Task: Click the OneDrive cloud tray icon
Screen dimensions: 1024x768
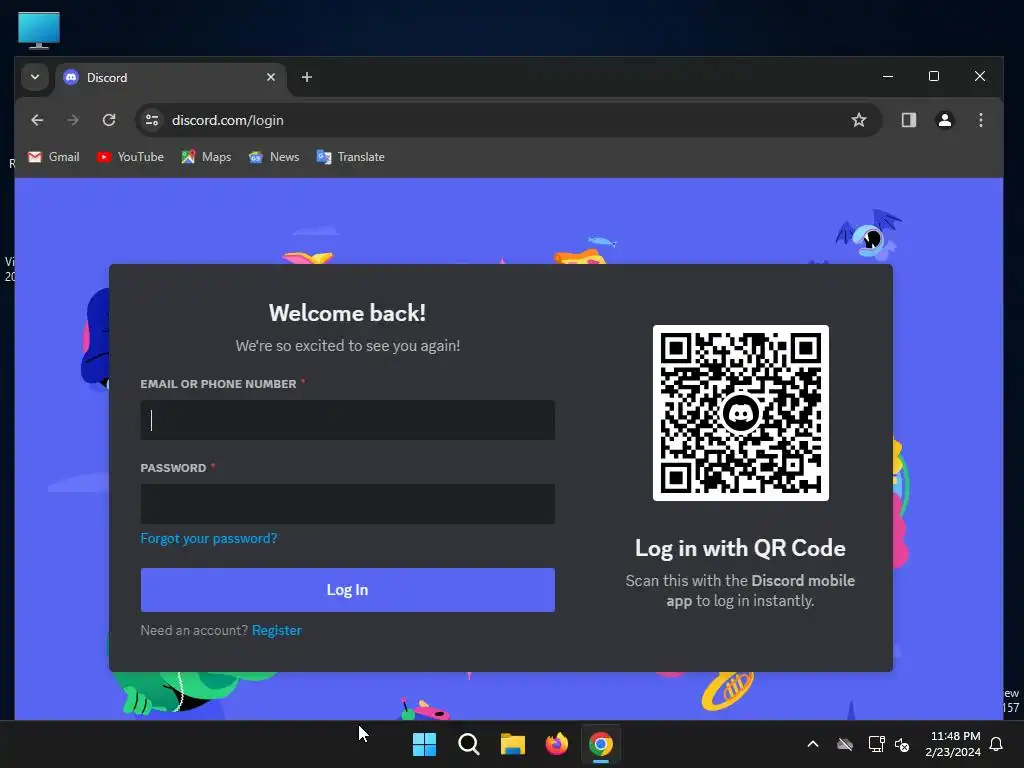Action: [x=845, y=744]
